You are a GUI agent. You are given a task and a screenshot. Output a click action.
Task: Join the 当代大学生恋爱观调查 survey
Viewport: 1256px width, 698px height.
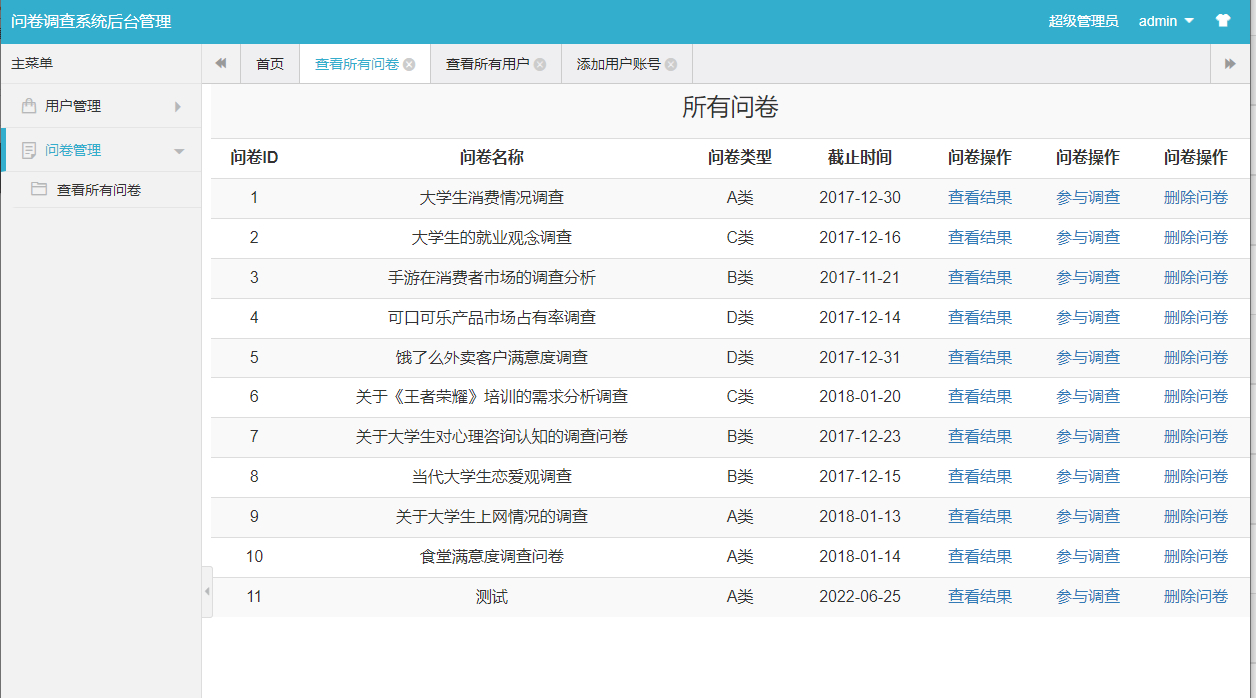click(1088, 477)
